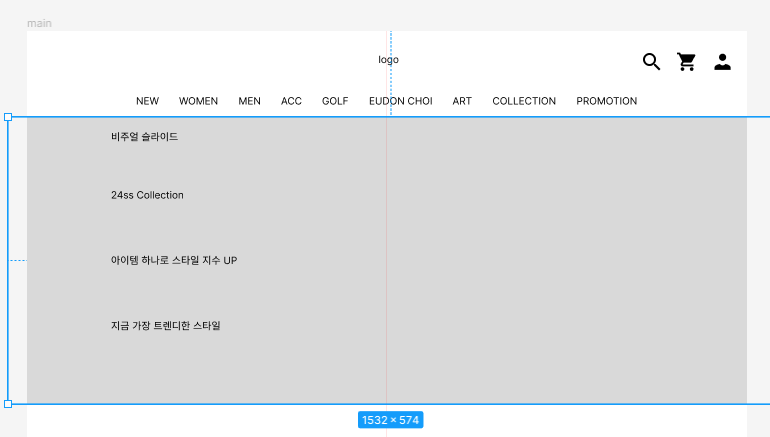Viewport: 770px width, 437px height.
Task: Select the 24ss Collection text
Action: coord(147,195)
